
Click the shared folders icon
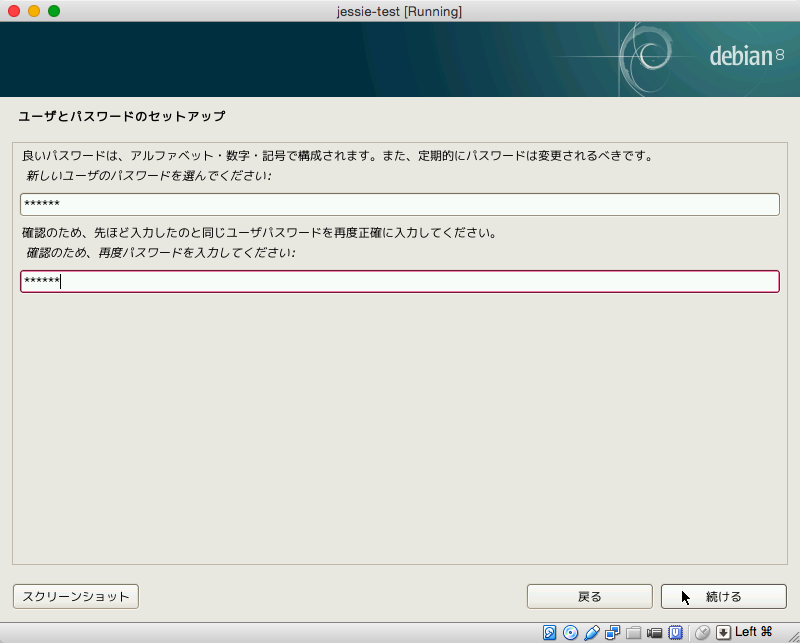pos(633,633)
